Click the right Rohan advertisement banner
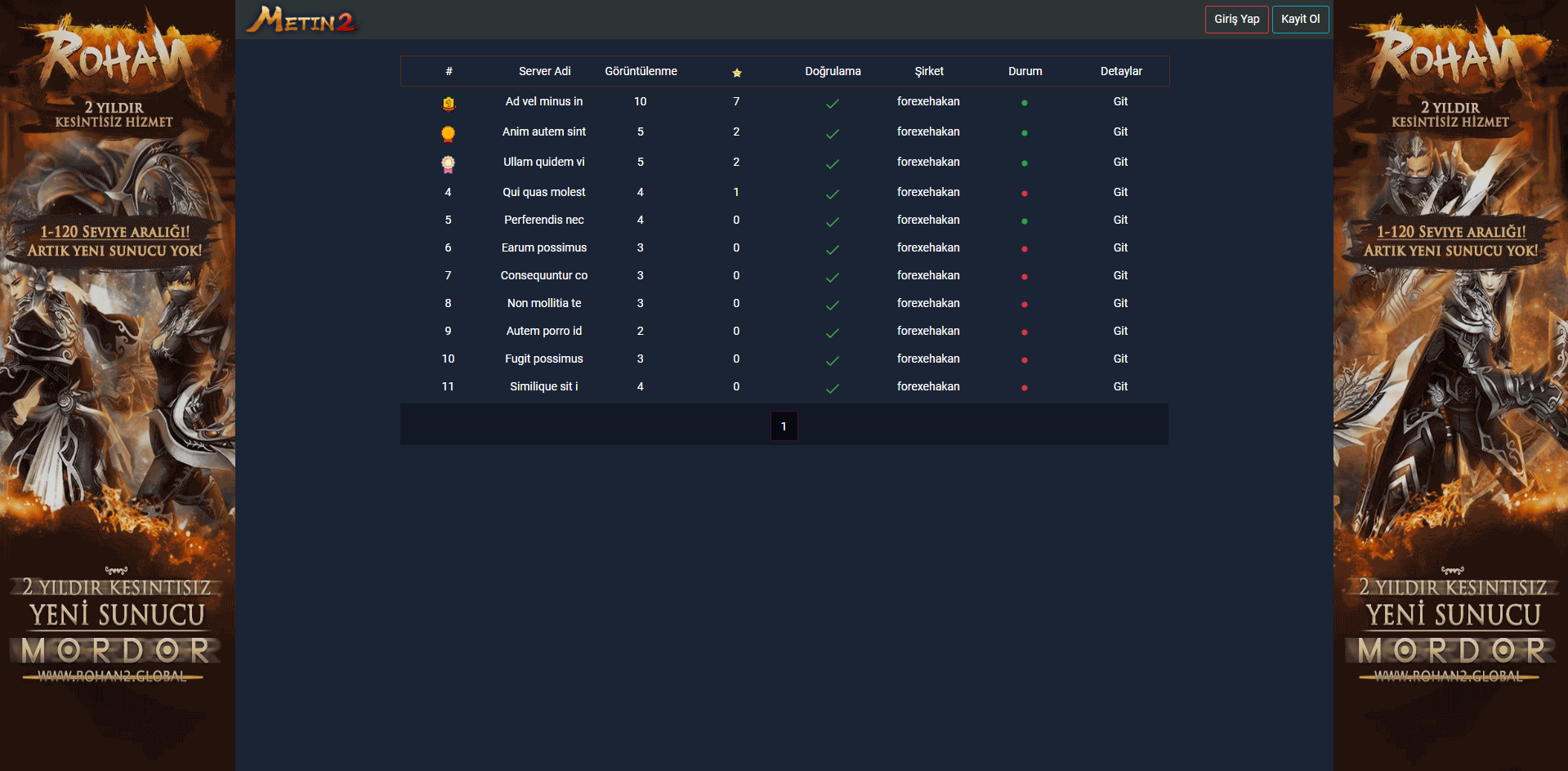 coord(1451,385)
